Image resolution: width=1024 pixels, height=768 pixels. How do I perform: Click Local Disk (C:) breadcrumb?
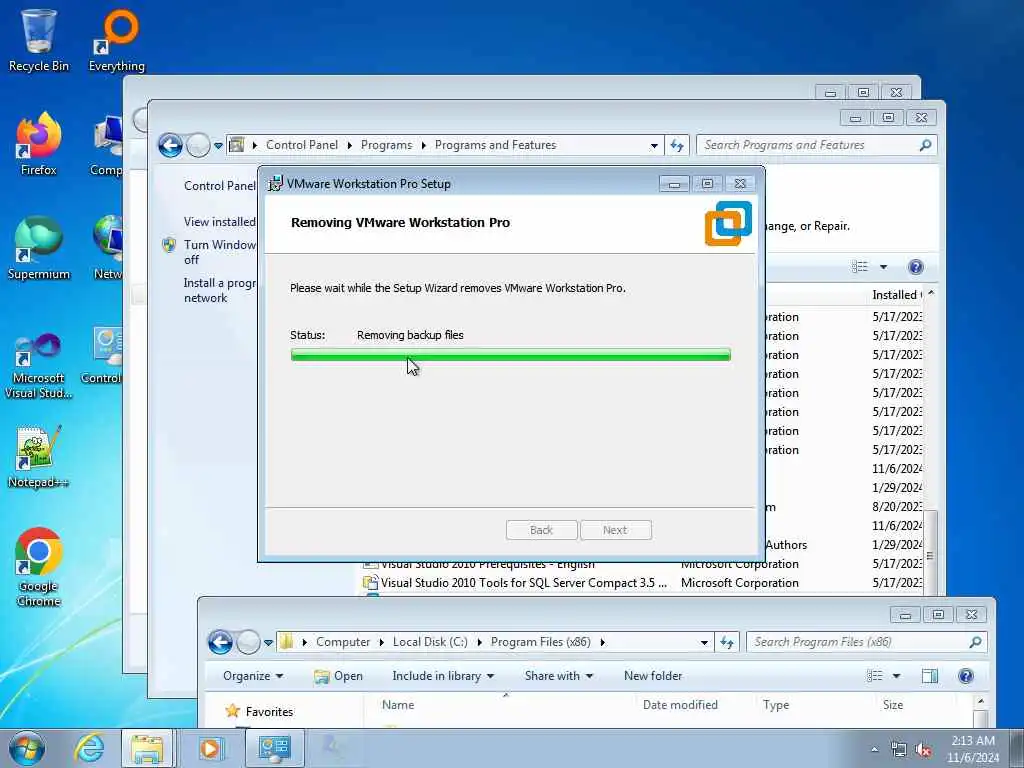(x=430, y=642)
